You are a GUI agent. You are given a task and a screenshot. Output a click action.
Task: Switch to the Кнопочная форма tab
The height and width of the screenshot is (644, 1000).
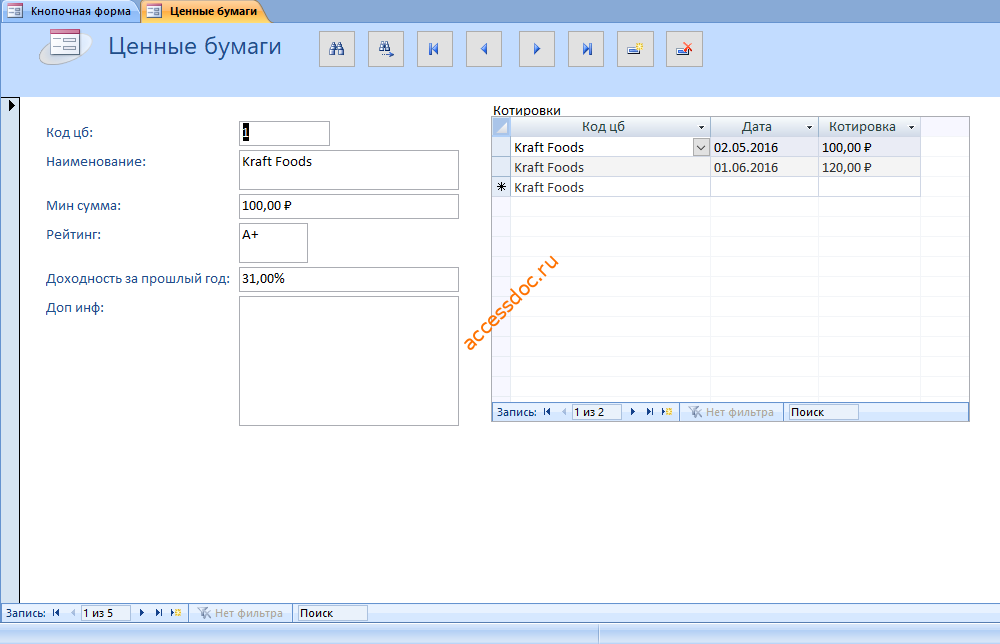(x=70, y=11)
